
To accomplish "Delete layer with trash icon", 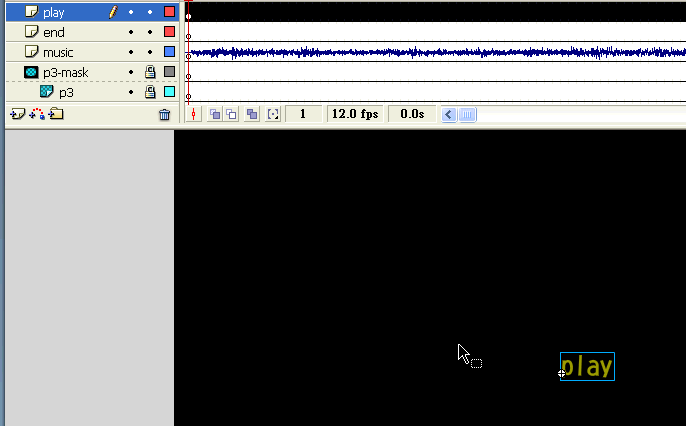I will (164, 115).
